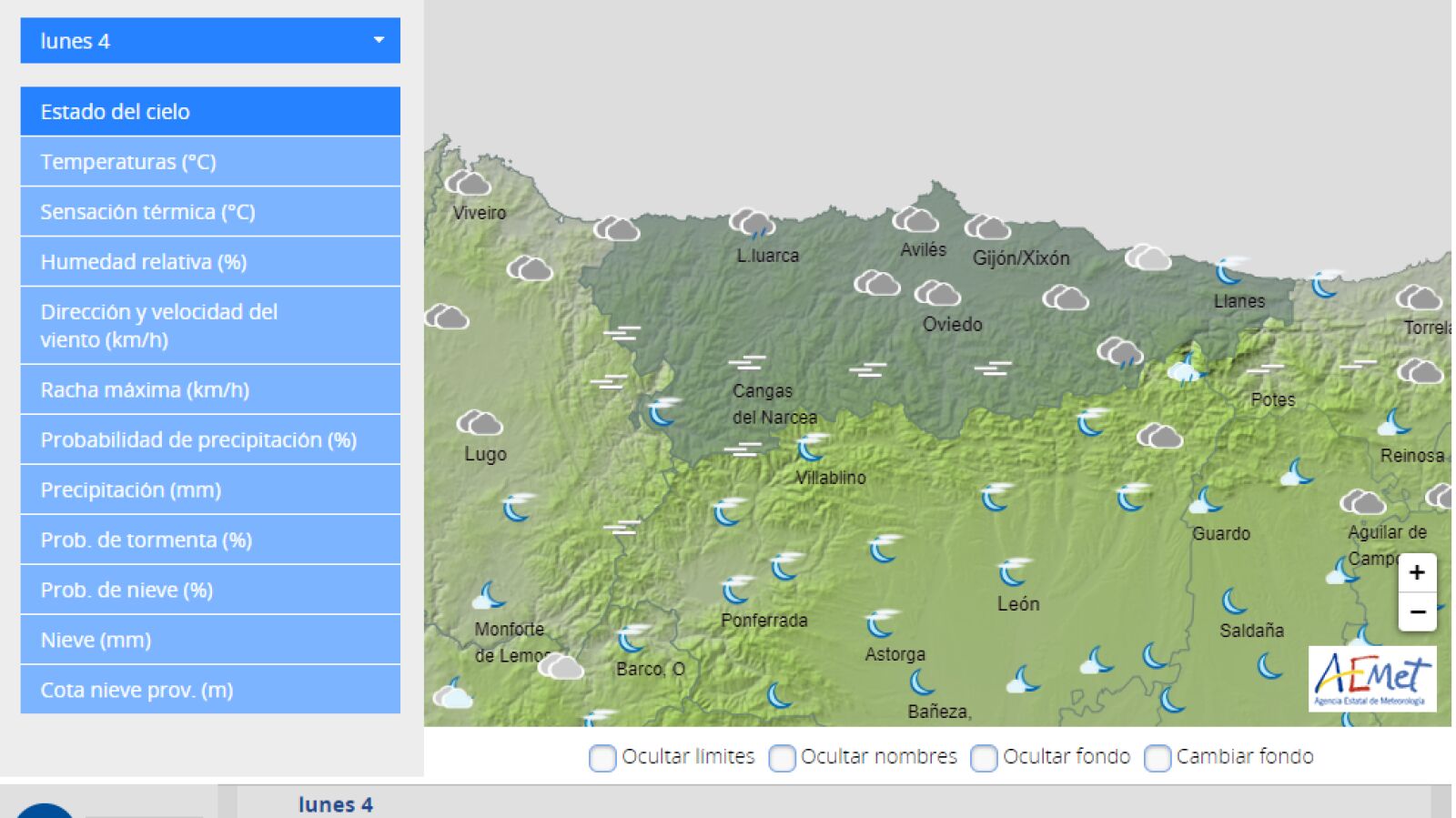Tick the Cambiar fondo checkbox
The image size is (1456, 818).
[1158, 757]
